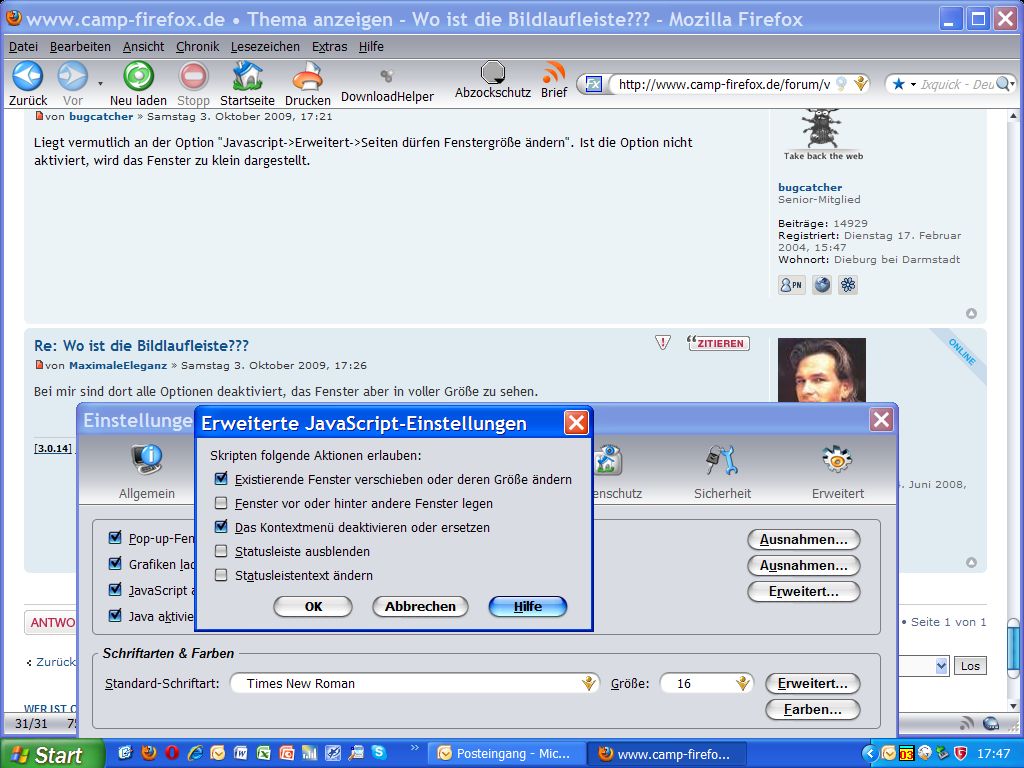Click the red shield tray icon
Image resolution: width=1024 pixels, height=768 pixels.
coord(960,753)
